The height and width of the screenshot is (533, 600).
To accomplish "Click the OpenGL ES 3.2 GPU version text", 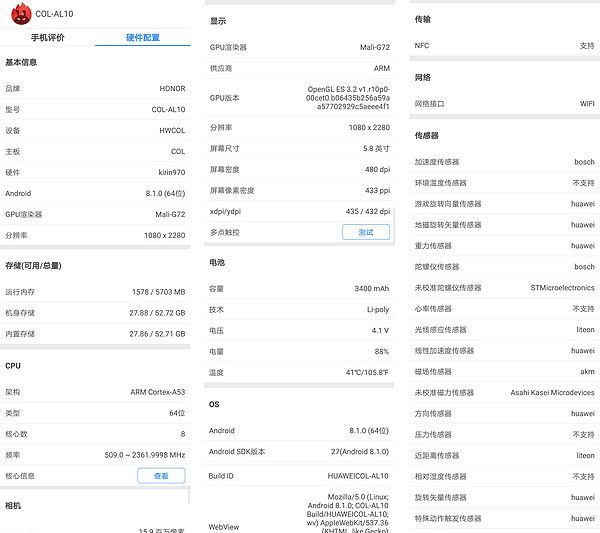I will pyautogui.click(x=348, y=98).
